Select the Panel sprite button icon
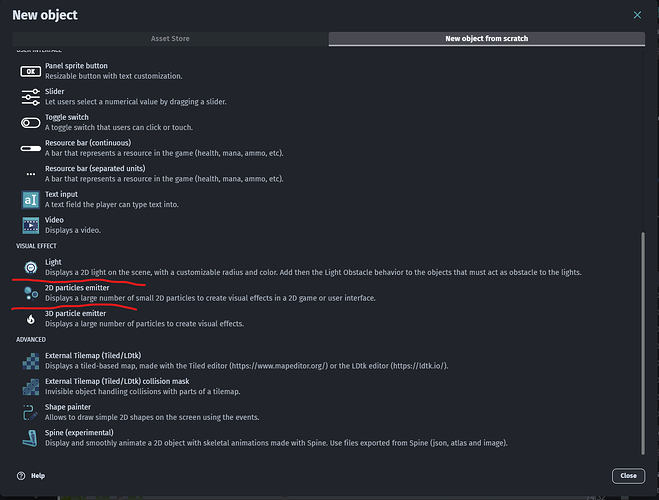659x500 pixels. point(30,71)
